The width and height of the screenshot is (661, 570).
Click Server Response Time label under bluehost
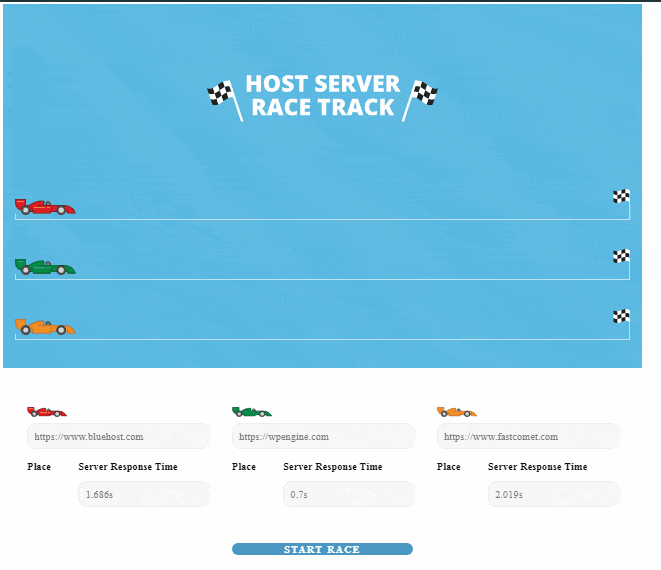128,467
